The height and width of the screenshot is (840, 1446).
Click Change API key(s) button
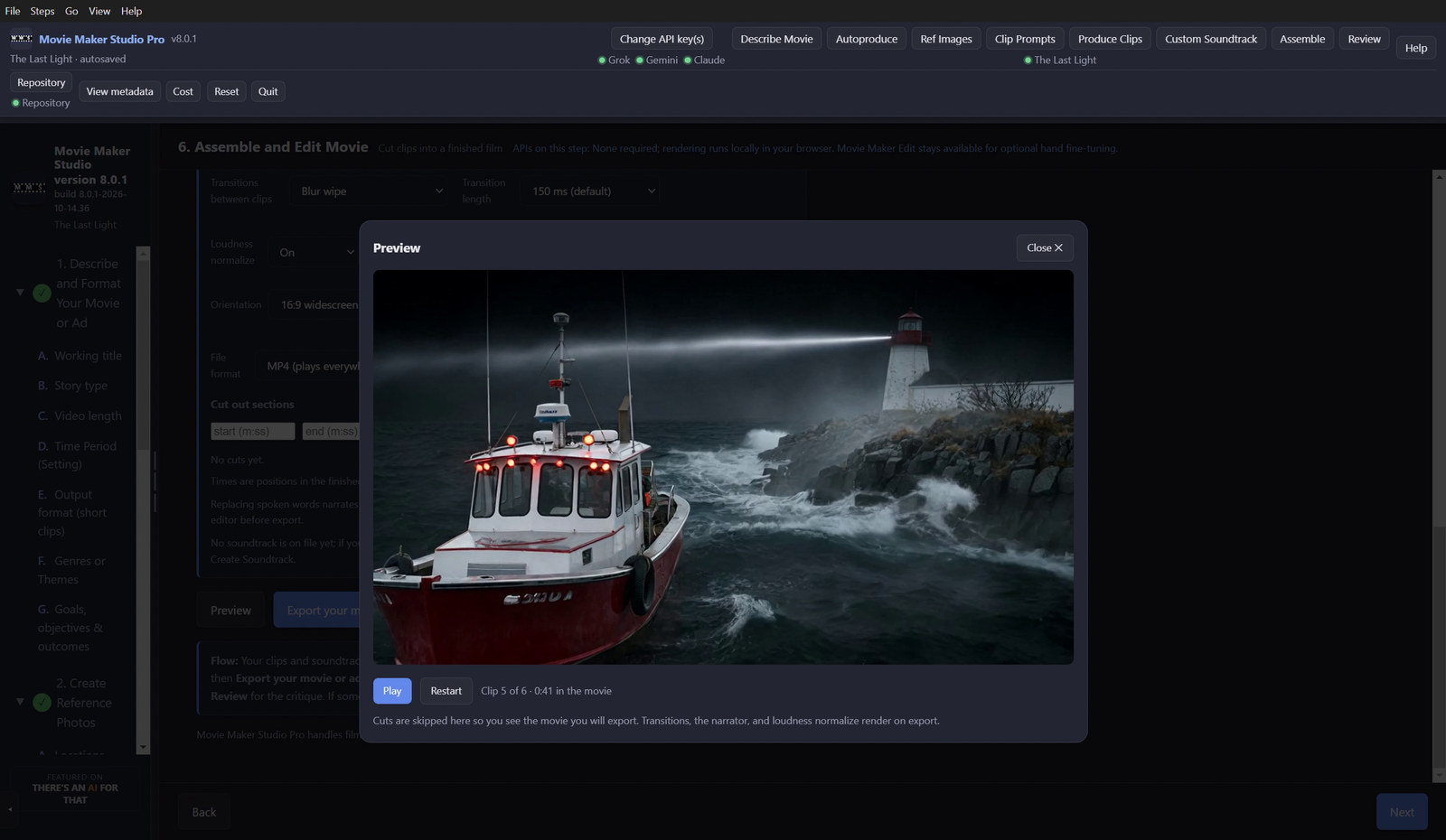pos(662,39)
